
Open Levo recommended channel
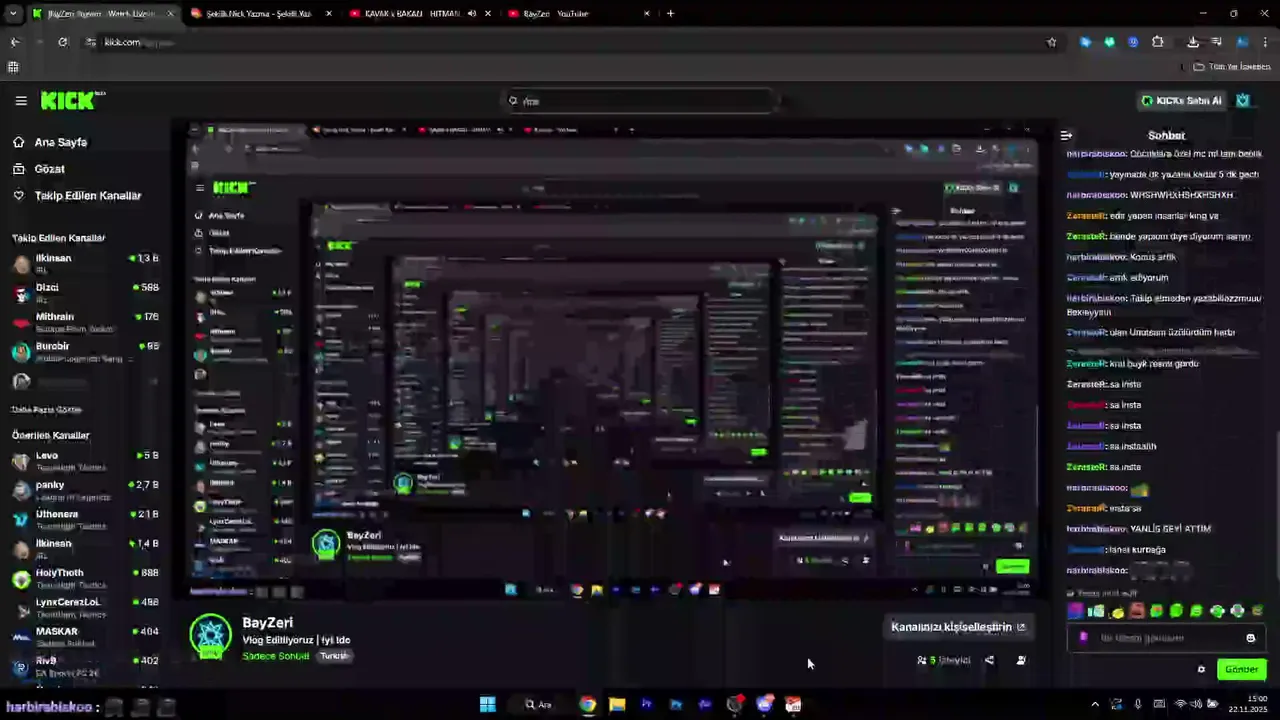(85, 461)
